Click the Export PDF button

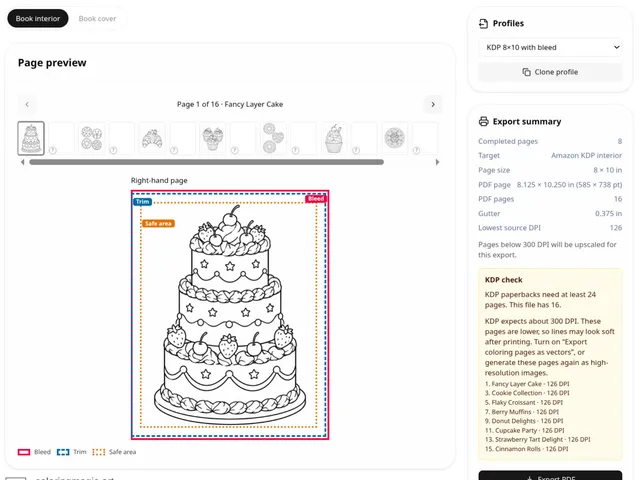pyautogui.click(x=550, y=477)
